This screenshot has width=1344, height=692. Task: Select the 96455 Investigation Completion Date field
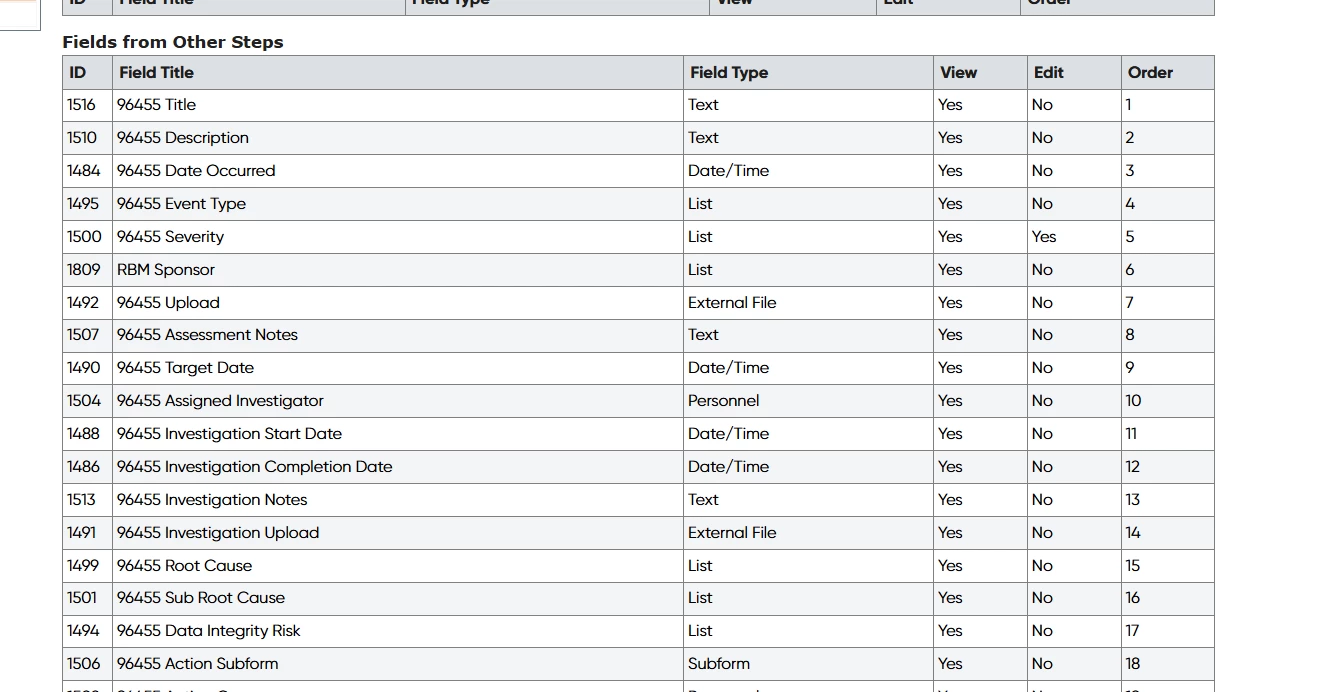pos(254,467)
